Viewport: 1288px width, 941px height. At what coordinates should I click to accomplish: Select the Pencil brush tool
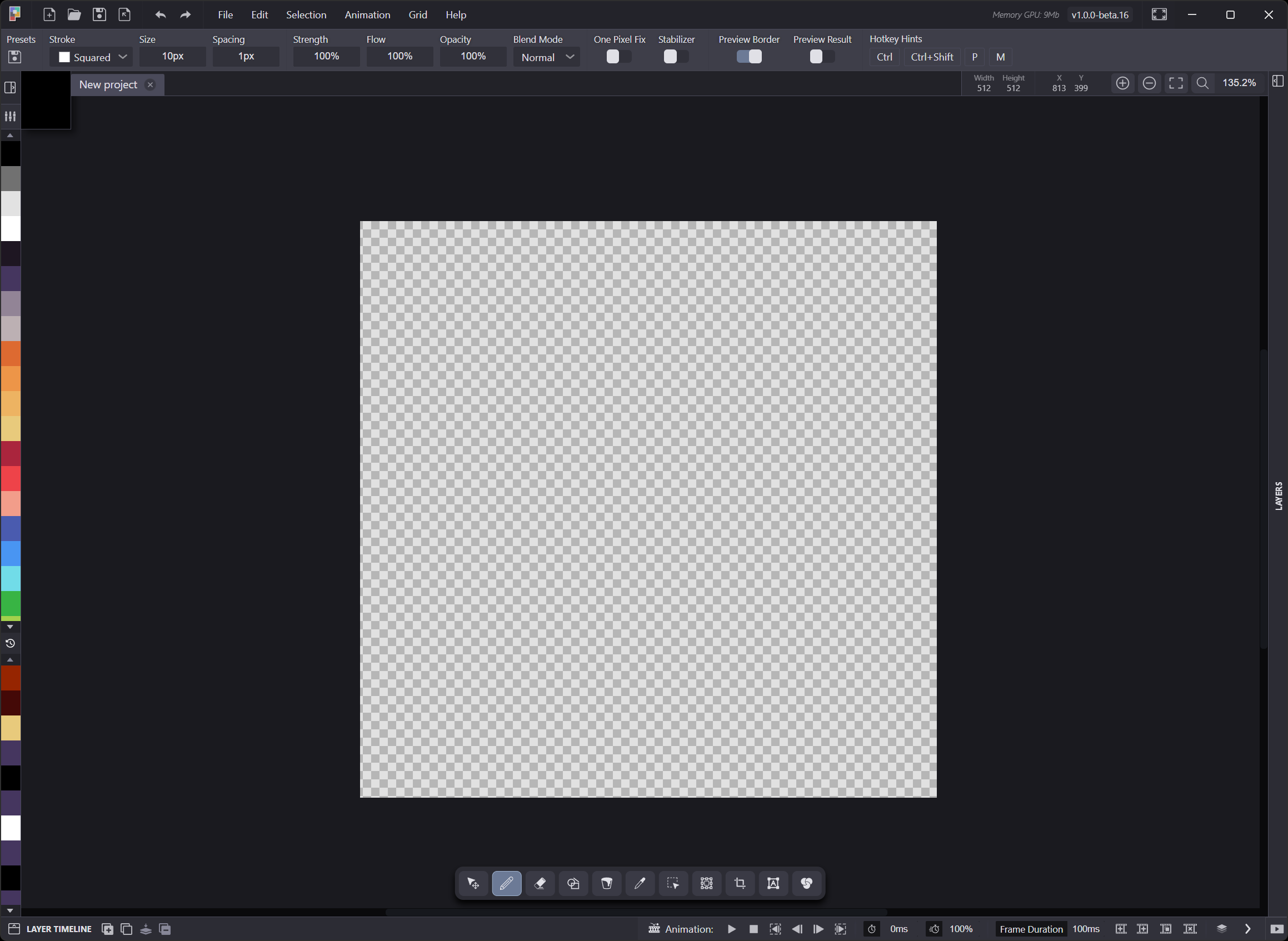pos(506,883)
